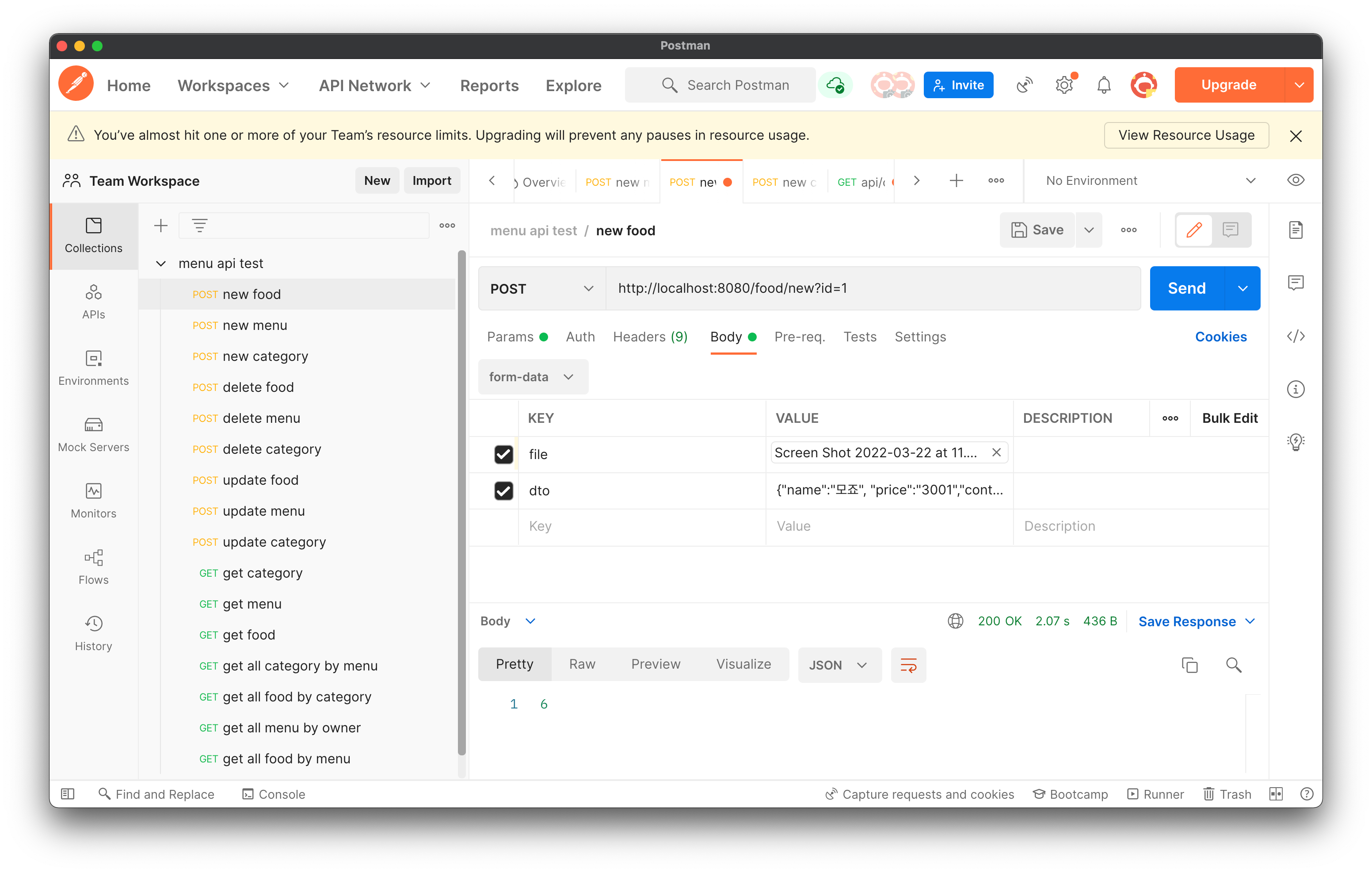The image size is (1372, 873).
Task: Open the POST method dropdown
Action: [541, 288]
